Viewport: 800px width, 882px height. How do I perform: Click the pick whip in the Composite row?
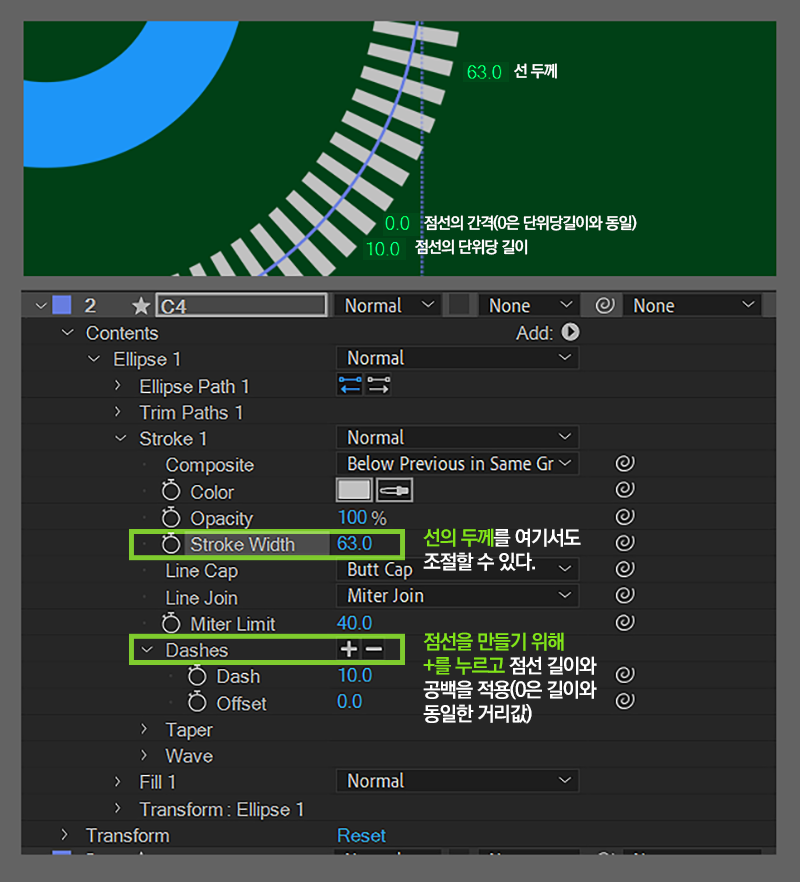point(624,464)
